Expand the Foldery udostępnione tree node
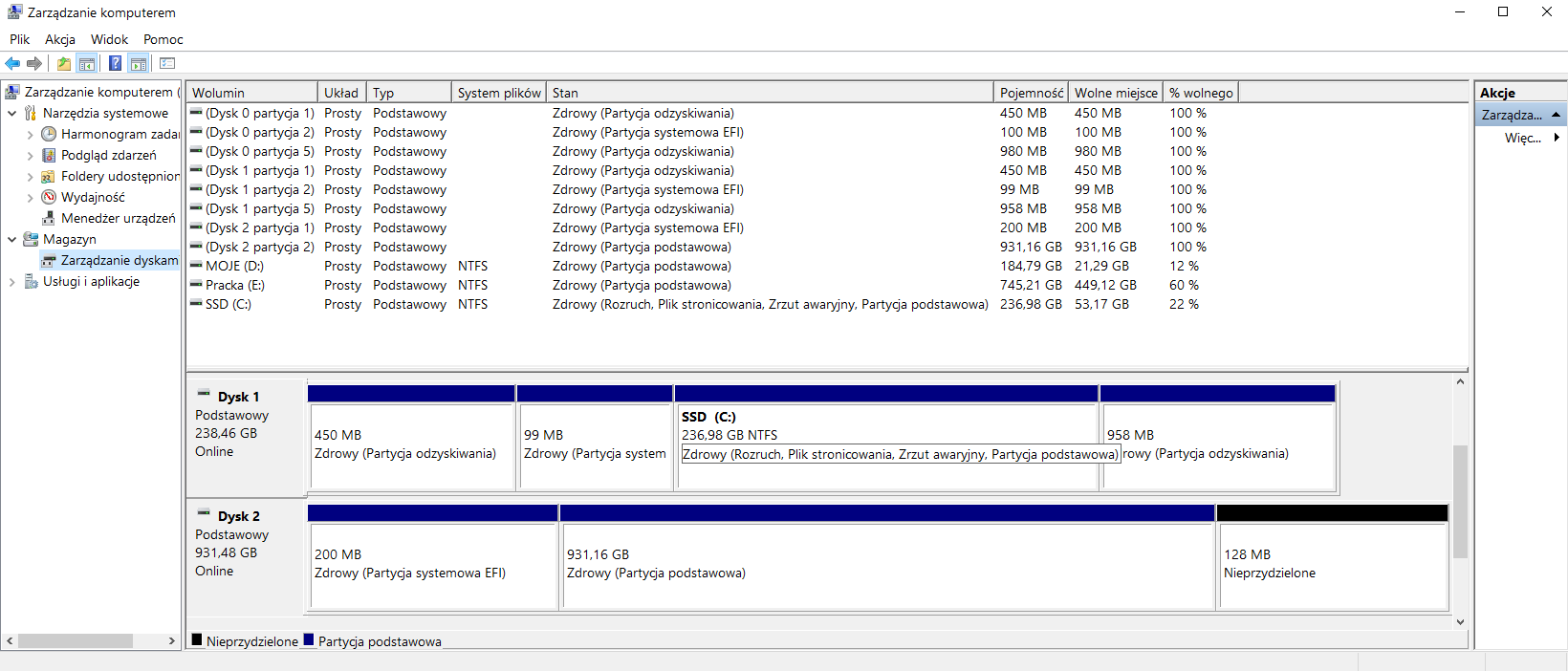 click(30, 177)
